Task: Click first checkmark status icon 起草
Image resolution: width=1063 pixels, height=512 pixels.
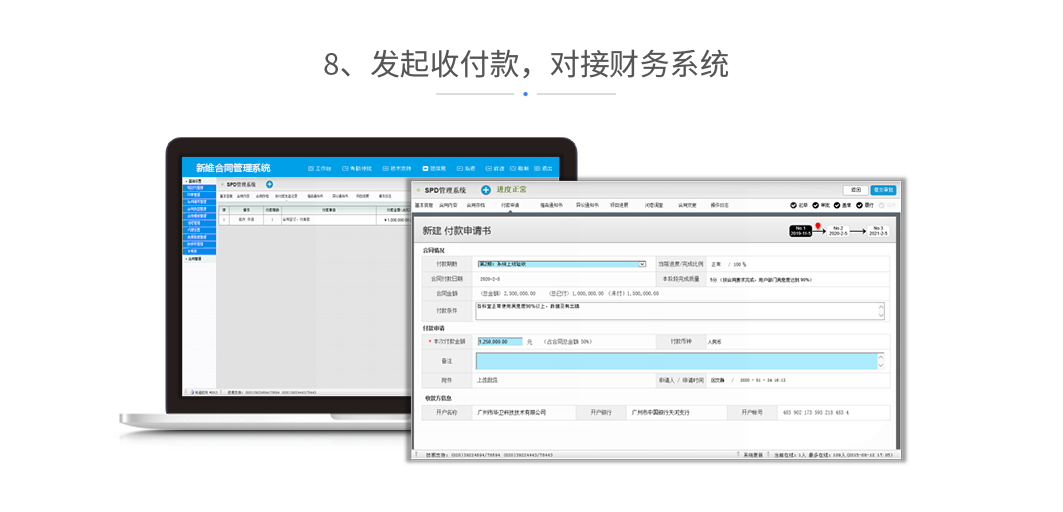Action: pos(794,205)
